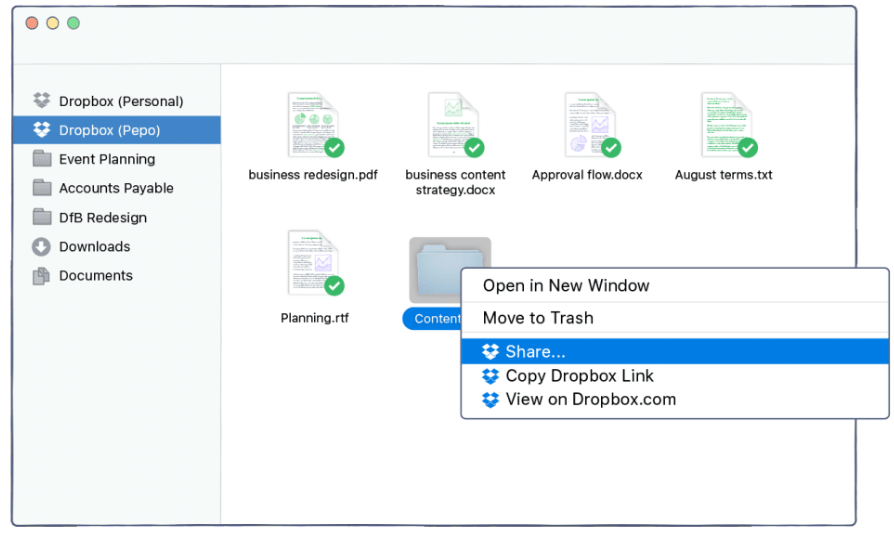Click the sync checkmark on Approval flow.docx
894x539 pixels.
611,148
